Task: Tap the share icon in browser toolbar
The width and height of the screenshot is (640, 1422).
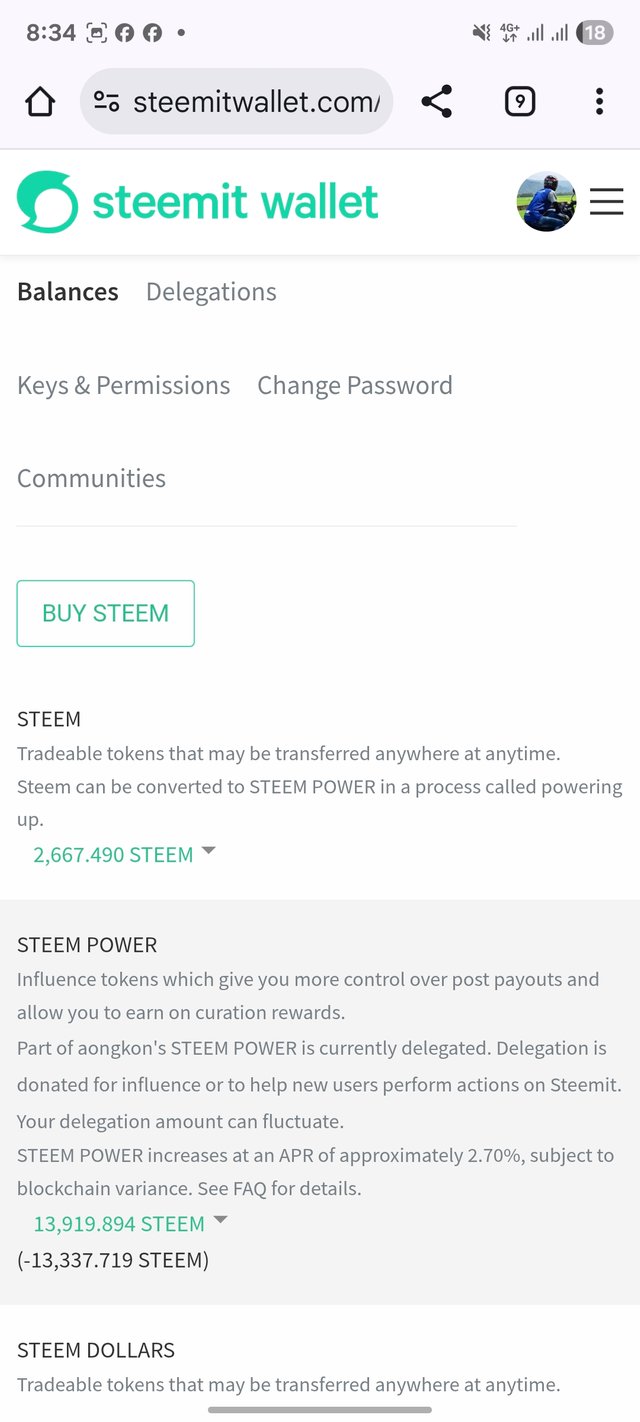Action: tap(436, 101)
